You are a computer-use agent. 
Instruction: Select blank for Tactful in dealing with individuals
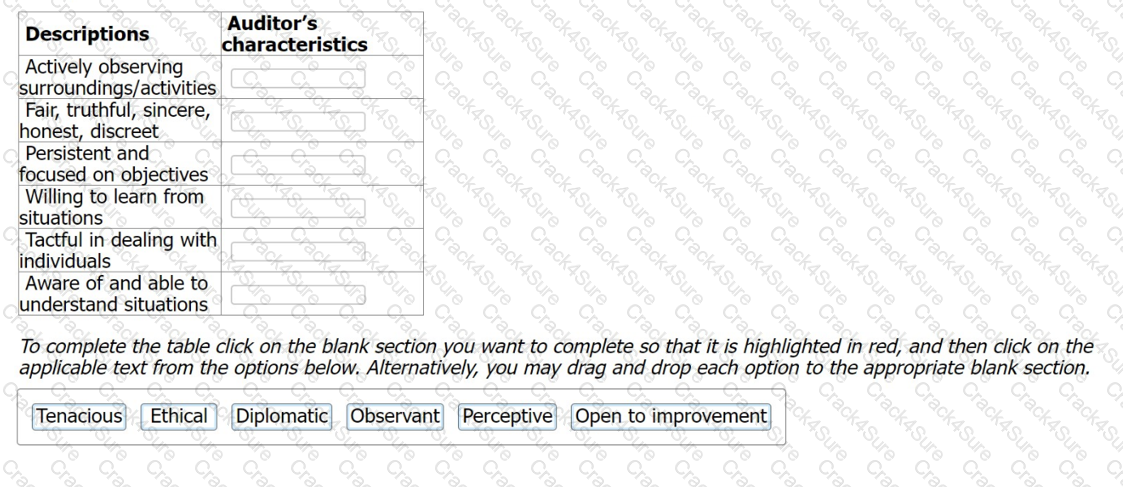coord(298,251)
